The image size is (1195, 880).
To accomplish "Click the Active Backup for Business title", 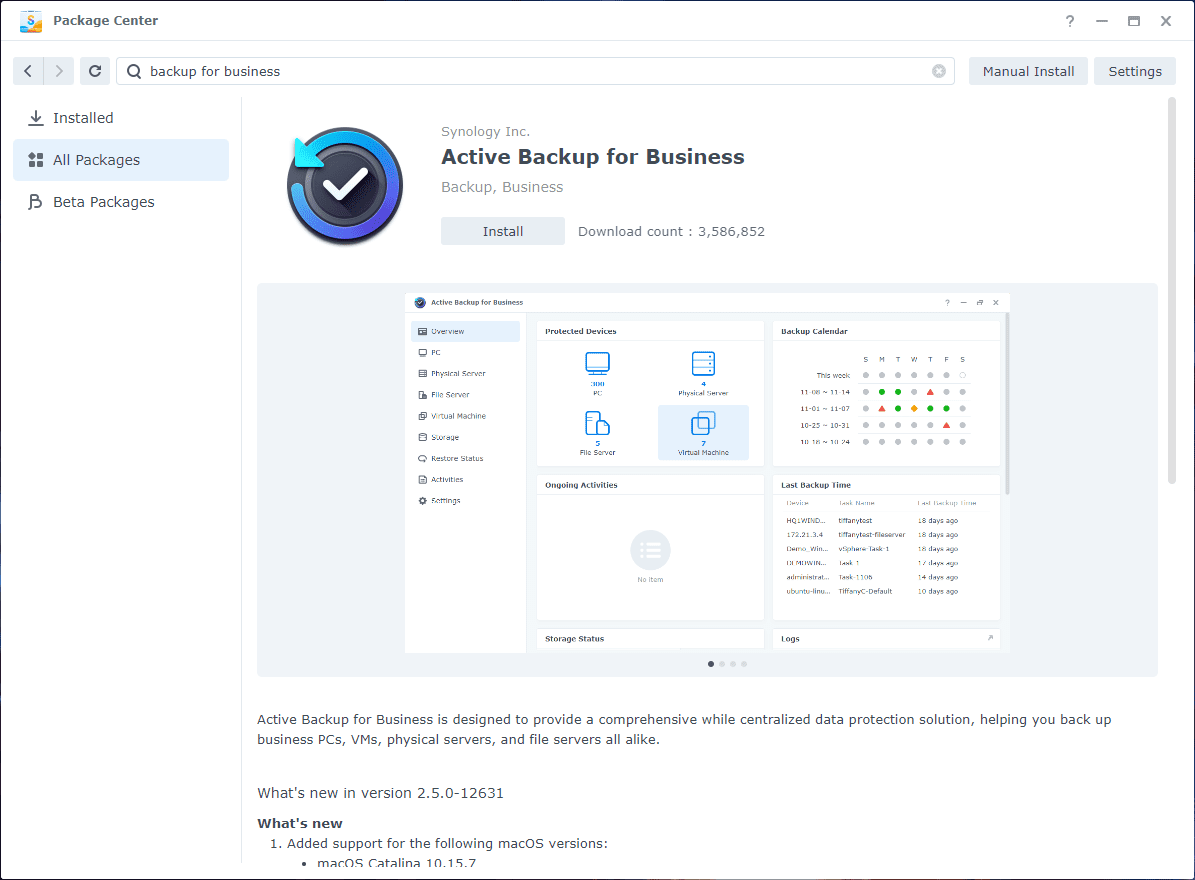I will coord(593,157).
